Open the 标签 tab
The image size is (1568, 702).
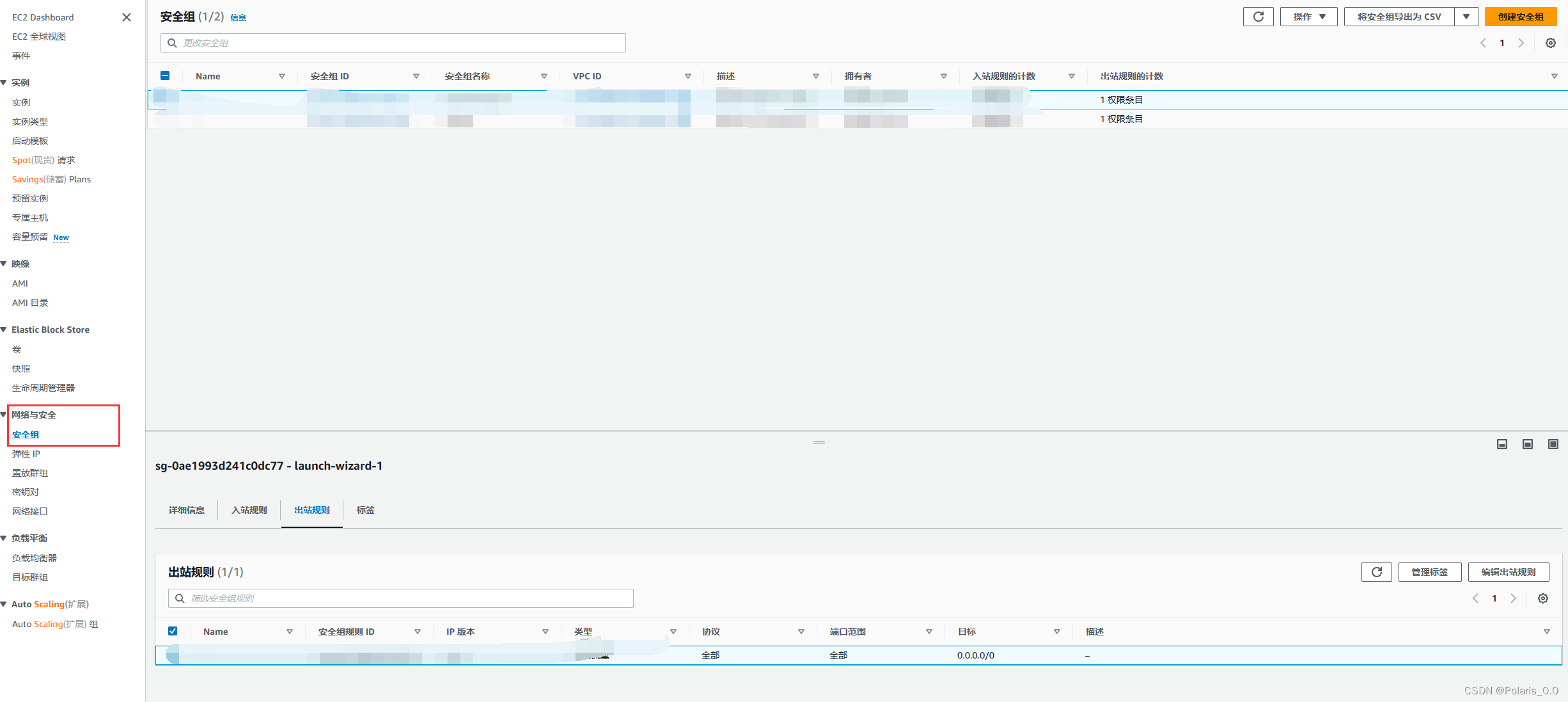365,510
